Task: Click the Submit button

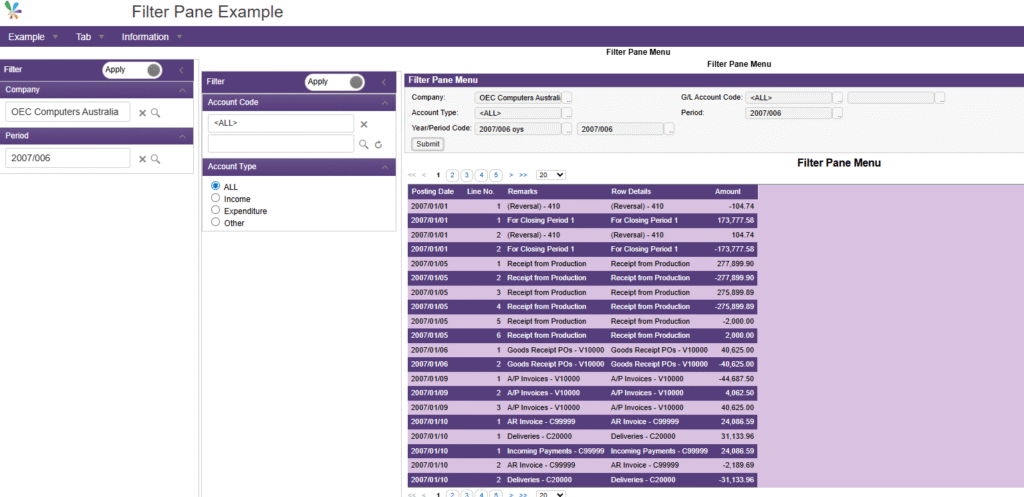Action: [428, 144]
